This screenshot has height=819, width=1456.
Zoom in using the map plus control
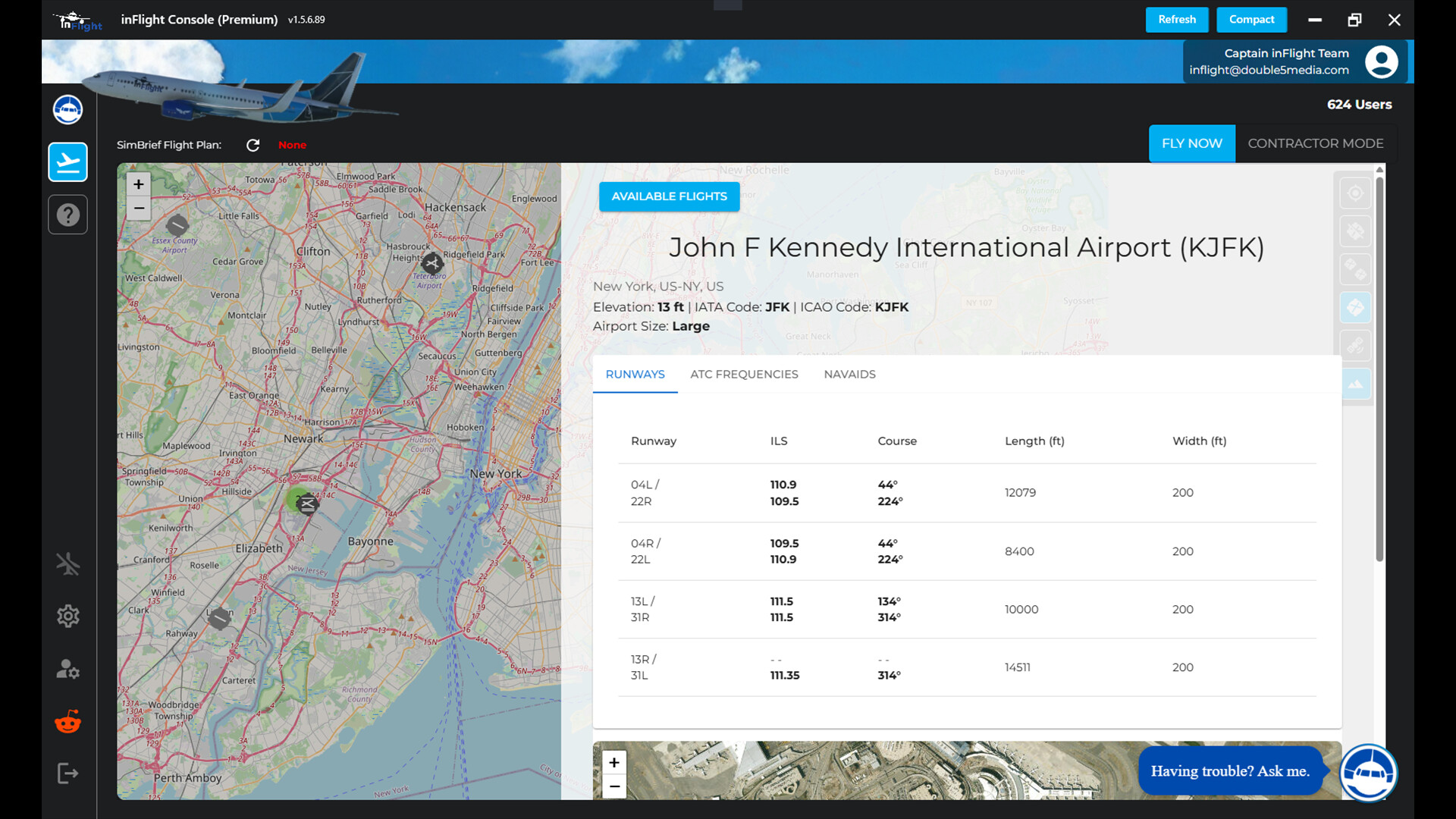(139, 184)
